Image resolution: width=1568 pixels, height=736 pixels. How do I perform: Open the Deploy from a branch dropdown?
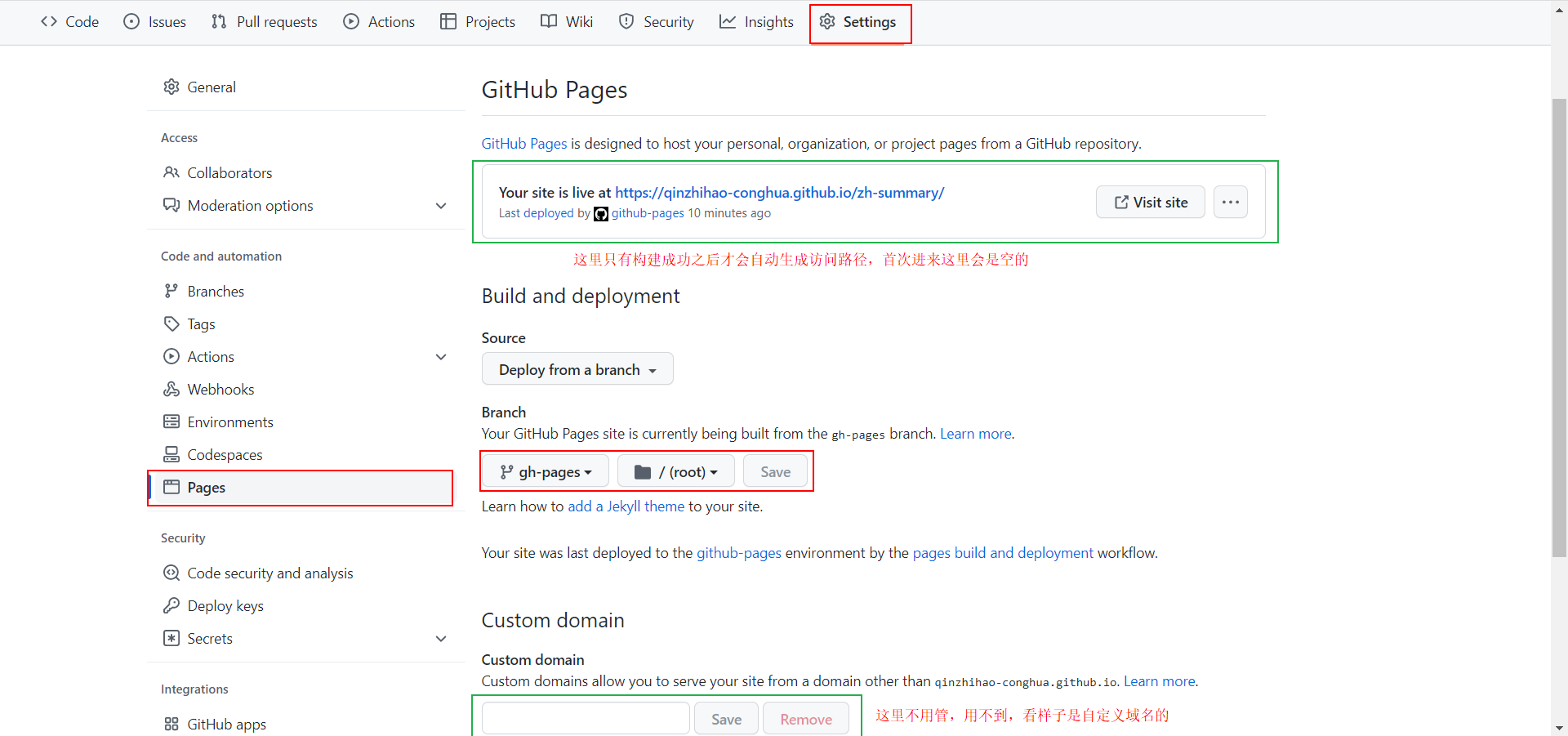(577, 369)
